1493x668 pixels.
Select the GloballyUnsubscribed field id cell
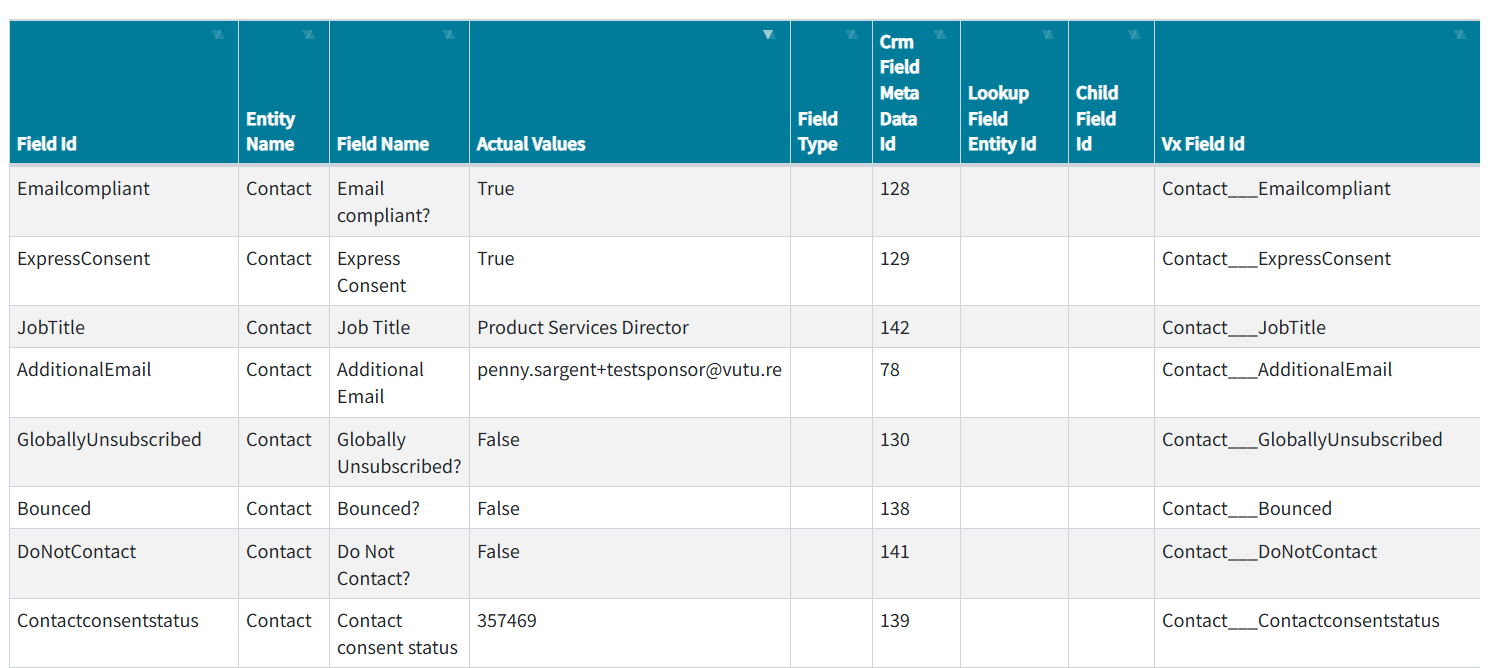(109, 440)
